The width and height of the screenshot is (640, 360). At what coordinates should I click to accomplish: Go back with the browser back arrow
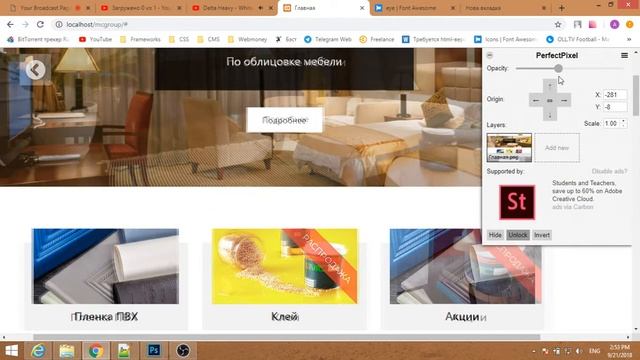click(10, 24)
